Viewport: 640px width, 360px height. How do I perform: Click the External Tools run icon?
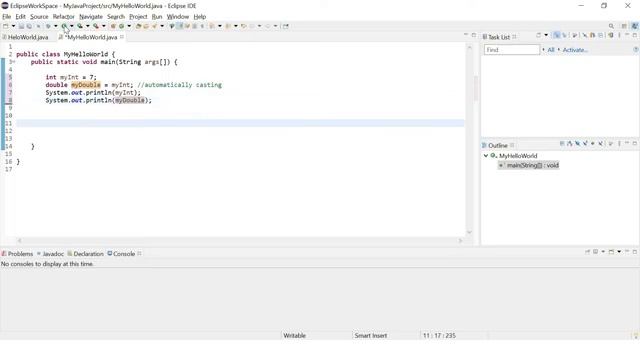click(96, 26)
